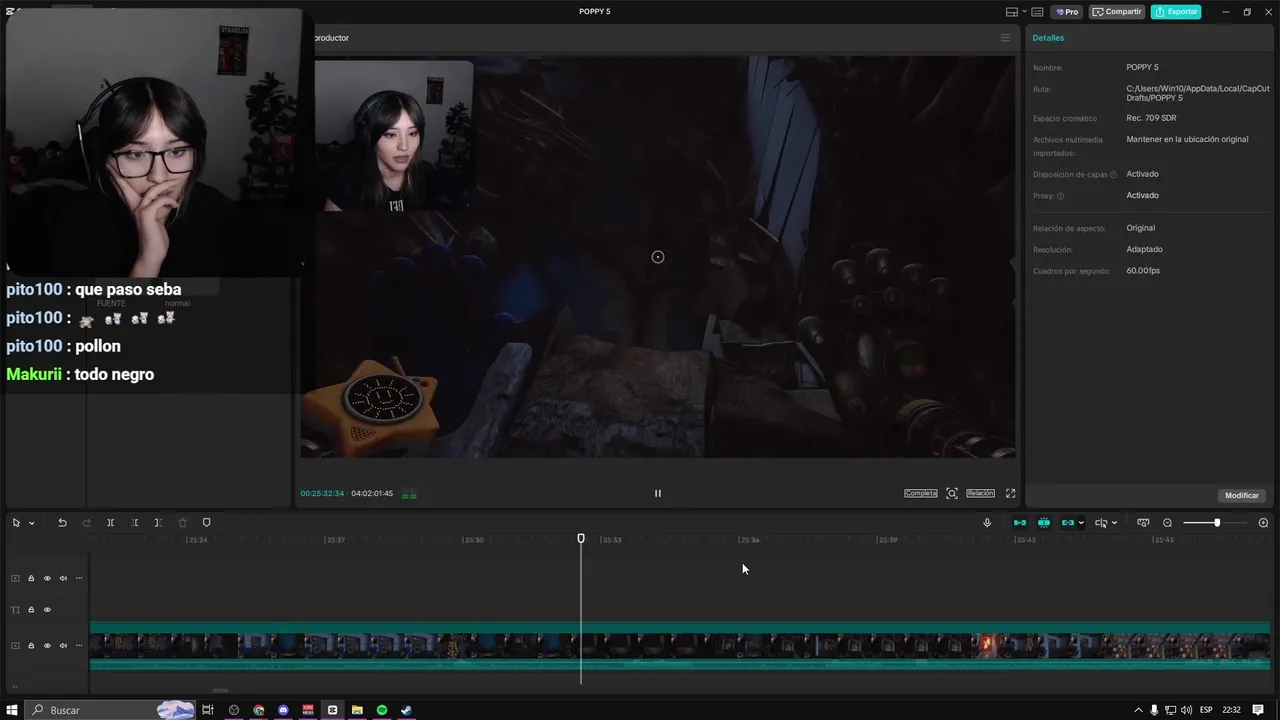1280x720 pixels.
Task: Delete the right side of the clip
Action: coord(158,523)
